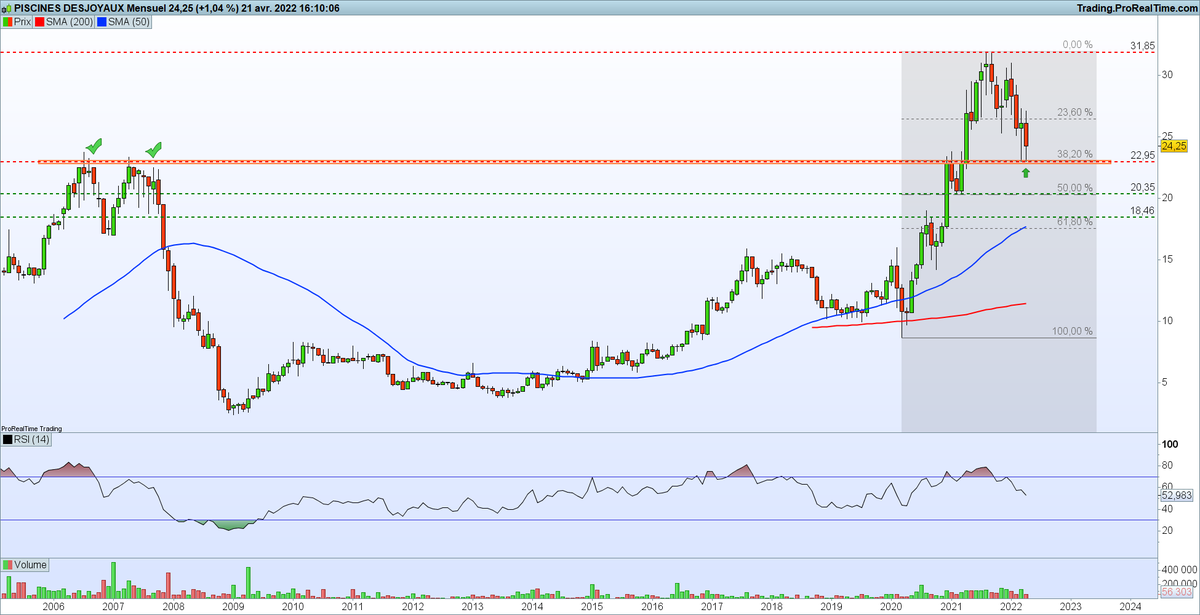Click the candlestick icon in the title bar

pyautogui.click(x=8, y=7)
